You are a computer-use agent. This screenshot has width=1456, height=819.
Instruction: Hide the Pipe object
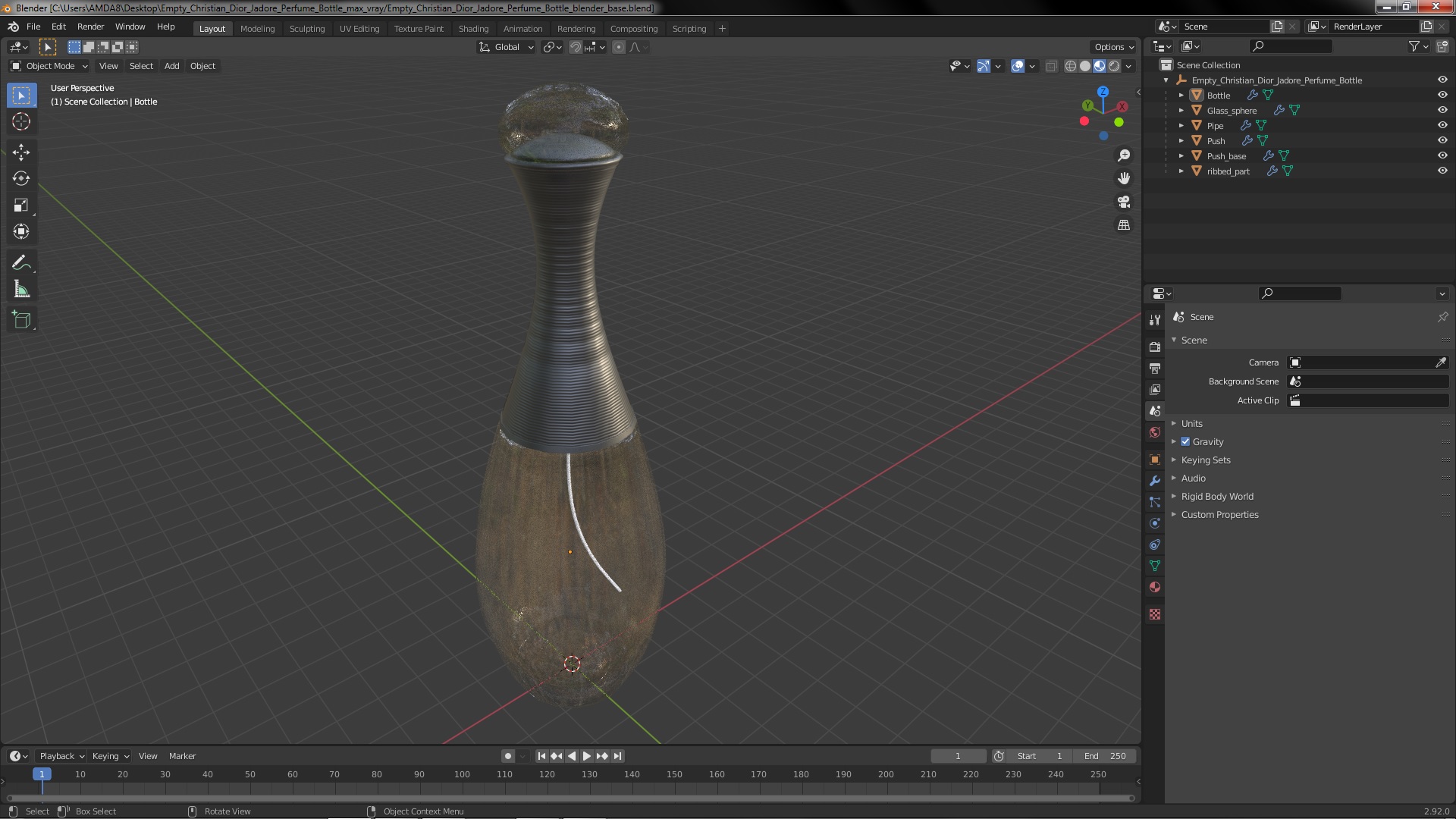tap(1442, 125)
